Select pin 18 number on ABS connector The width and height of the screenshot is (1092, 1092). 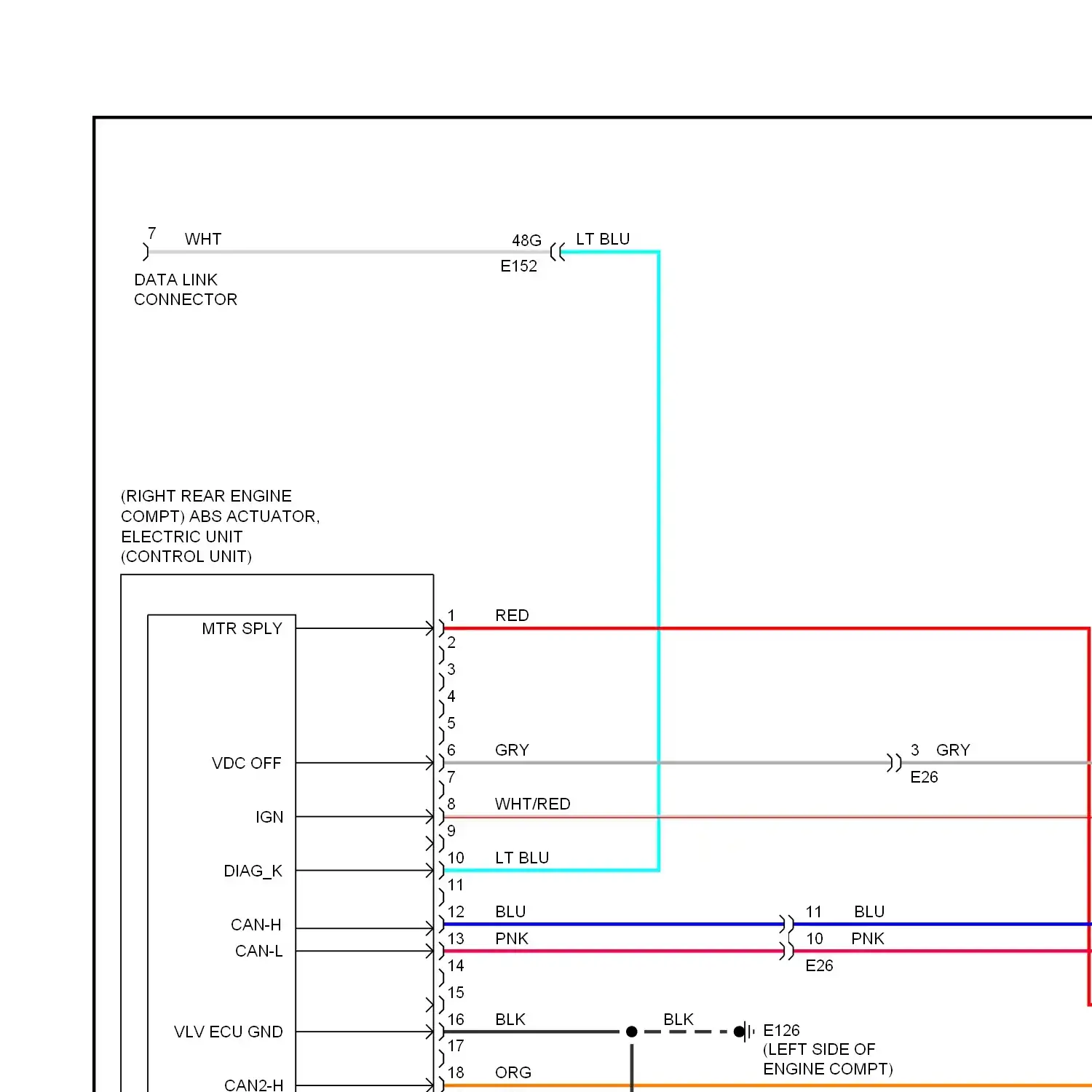456,1073
